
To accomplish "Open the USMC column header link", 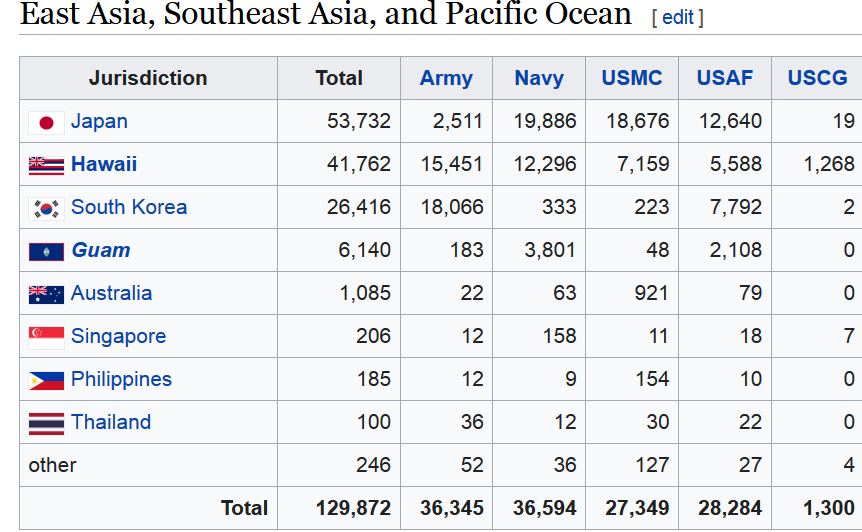I will [x=632, y=78].
